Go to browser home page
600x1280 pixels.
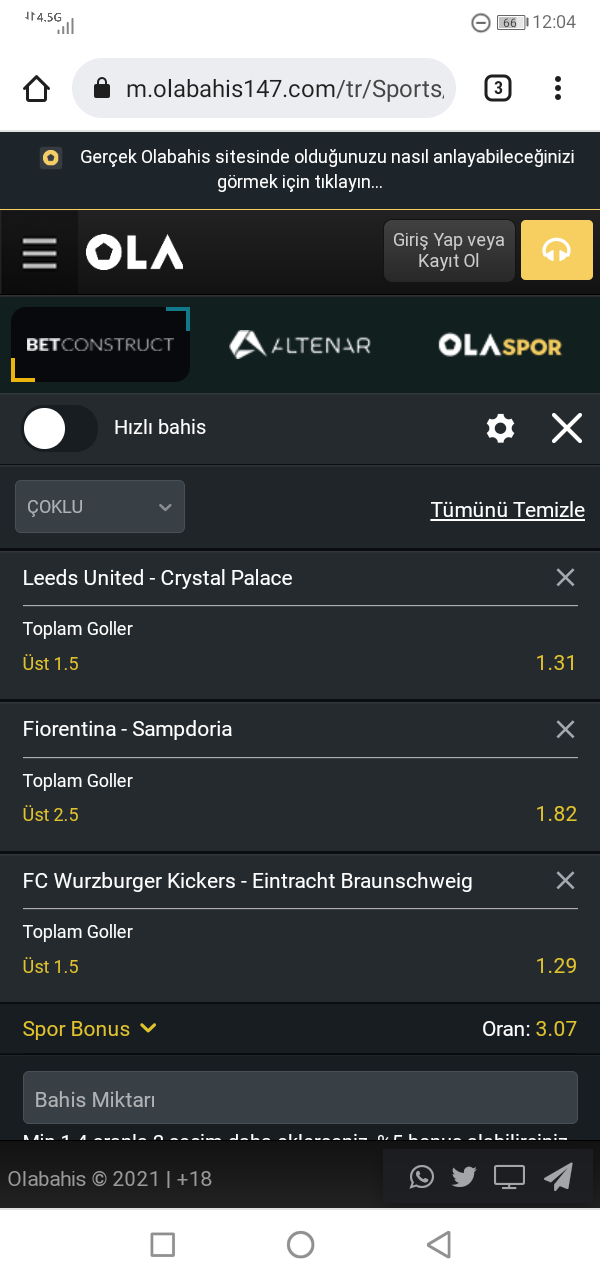36,89
